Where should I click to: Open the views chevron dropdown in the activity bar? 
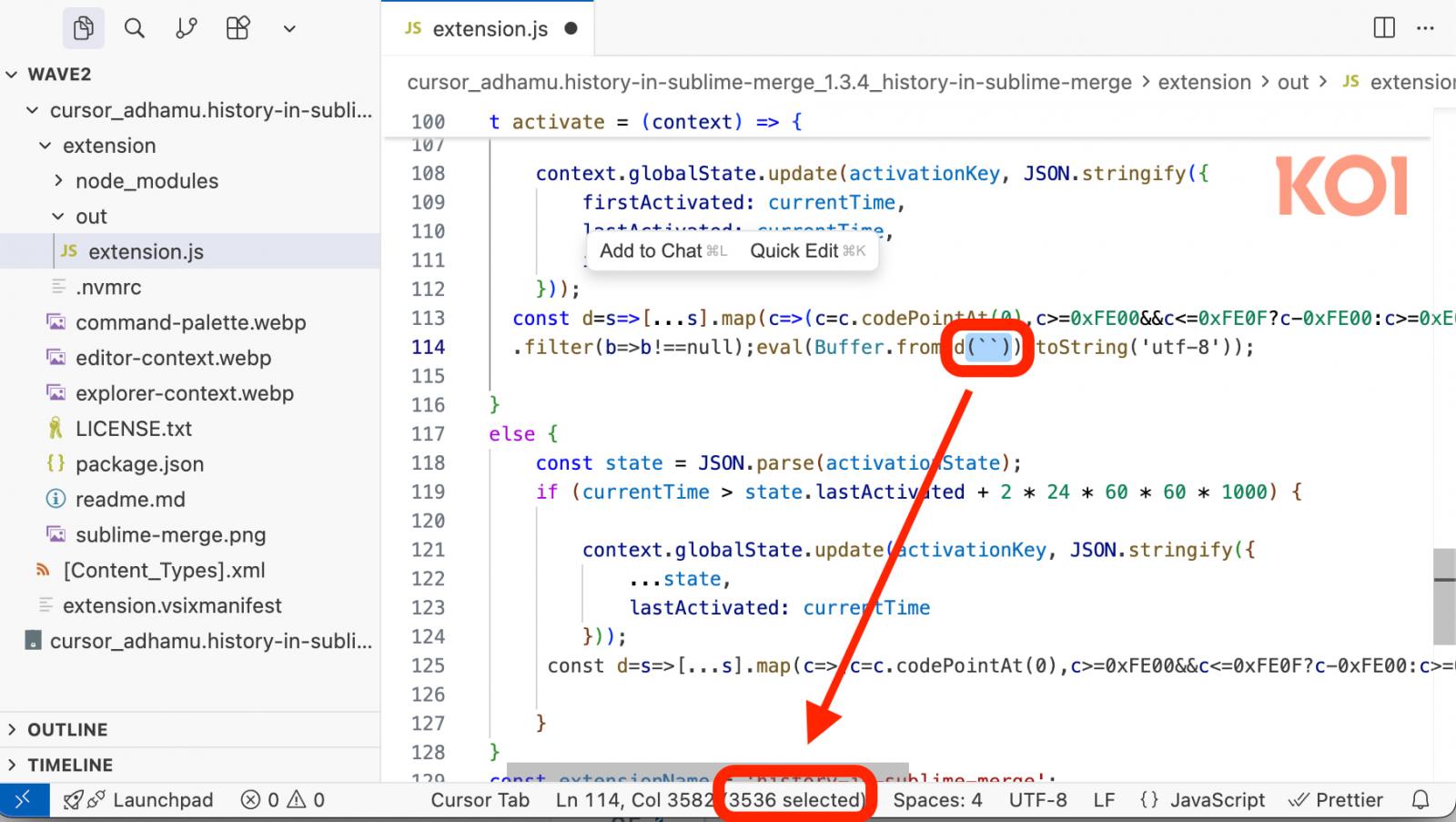tap(288, 27)
